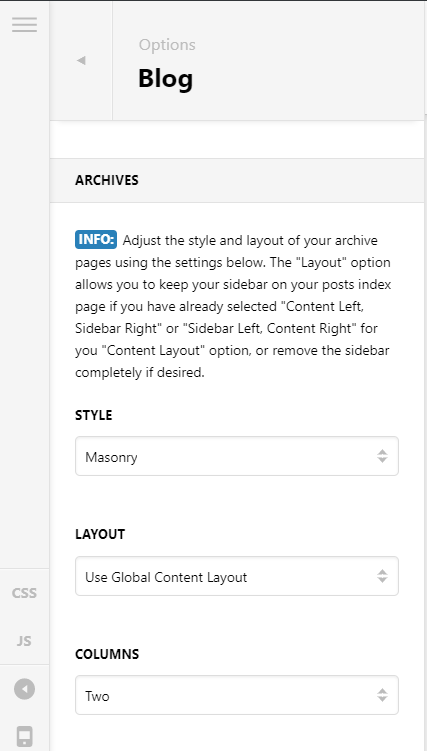Open the JS editor
The image size is (427, 751).
pos(24,641)
